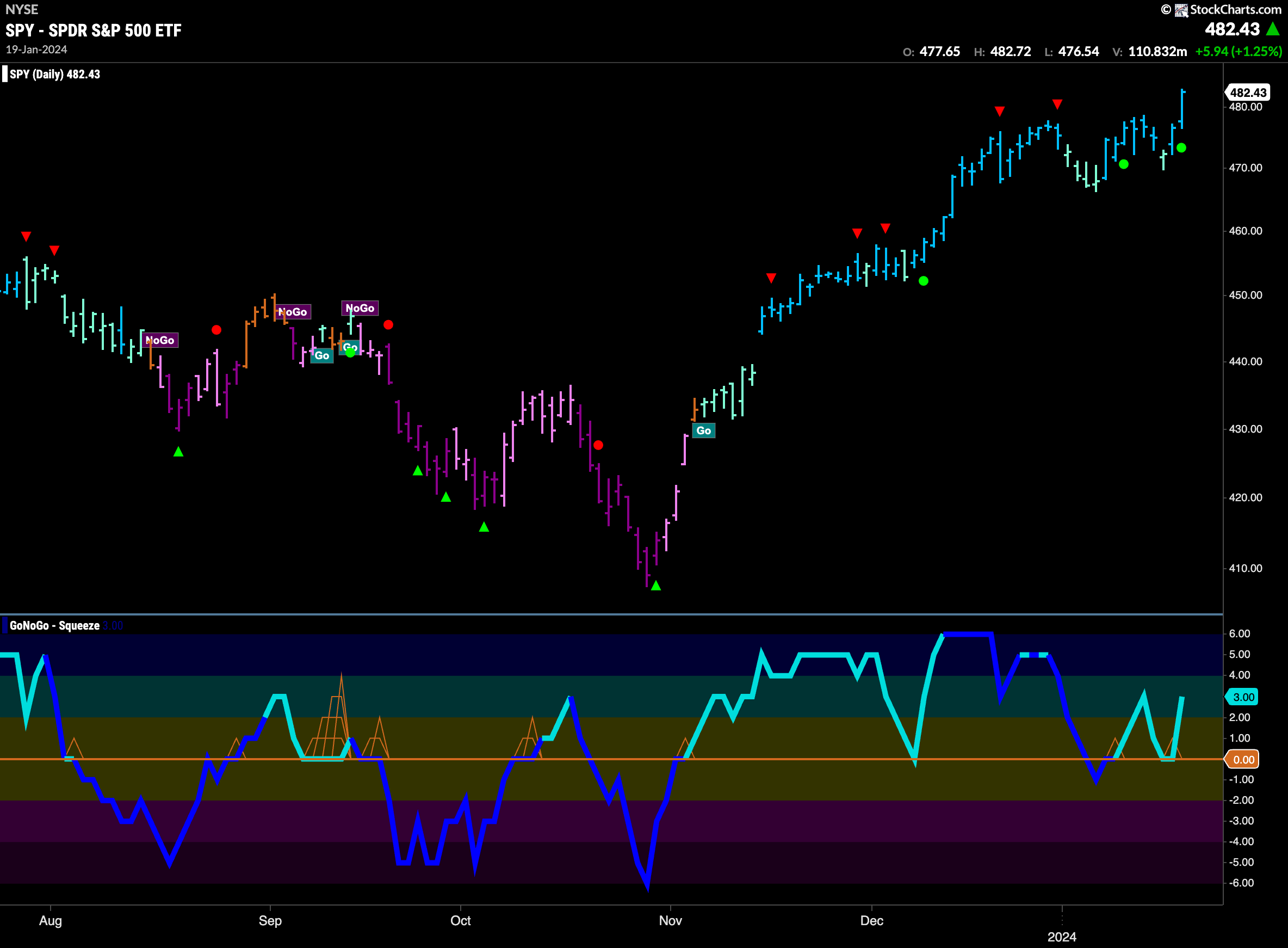Screen dimensions: 1288x948
Task: Click the low price value 476.54
Action: tap(1079, 52)
